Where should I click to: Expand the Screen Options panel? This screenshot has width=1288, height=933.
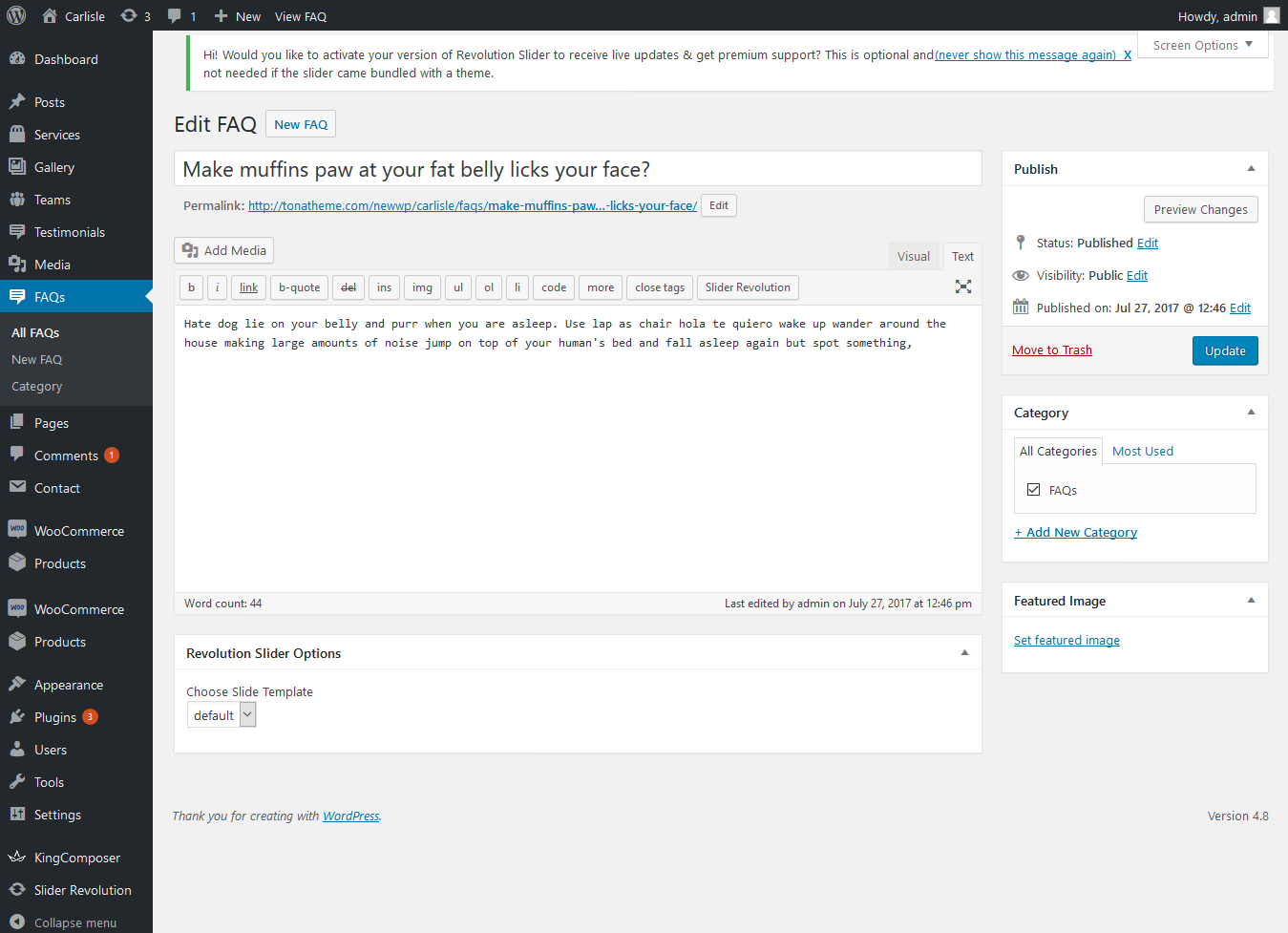point(1202,45)
